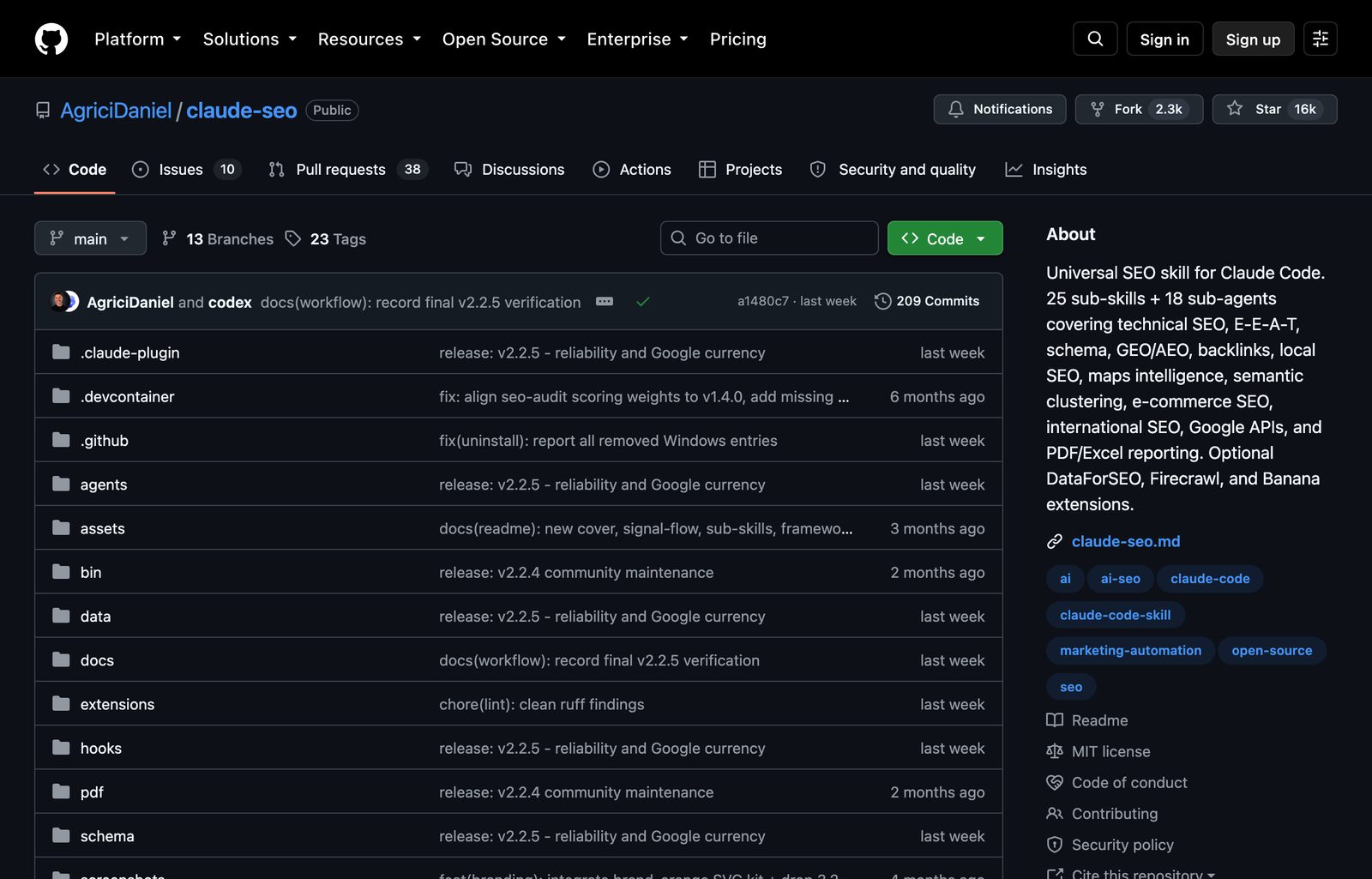Select the claude-code-skill topic tag
Viewport: 1372px width, 879px height.
tap(1115, 615)
